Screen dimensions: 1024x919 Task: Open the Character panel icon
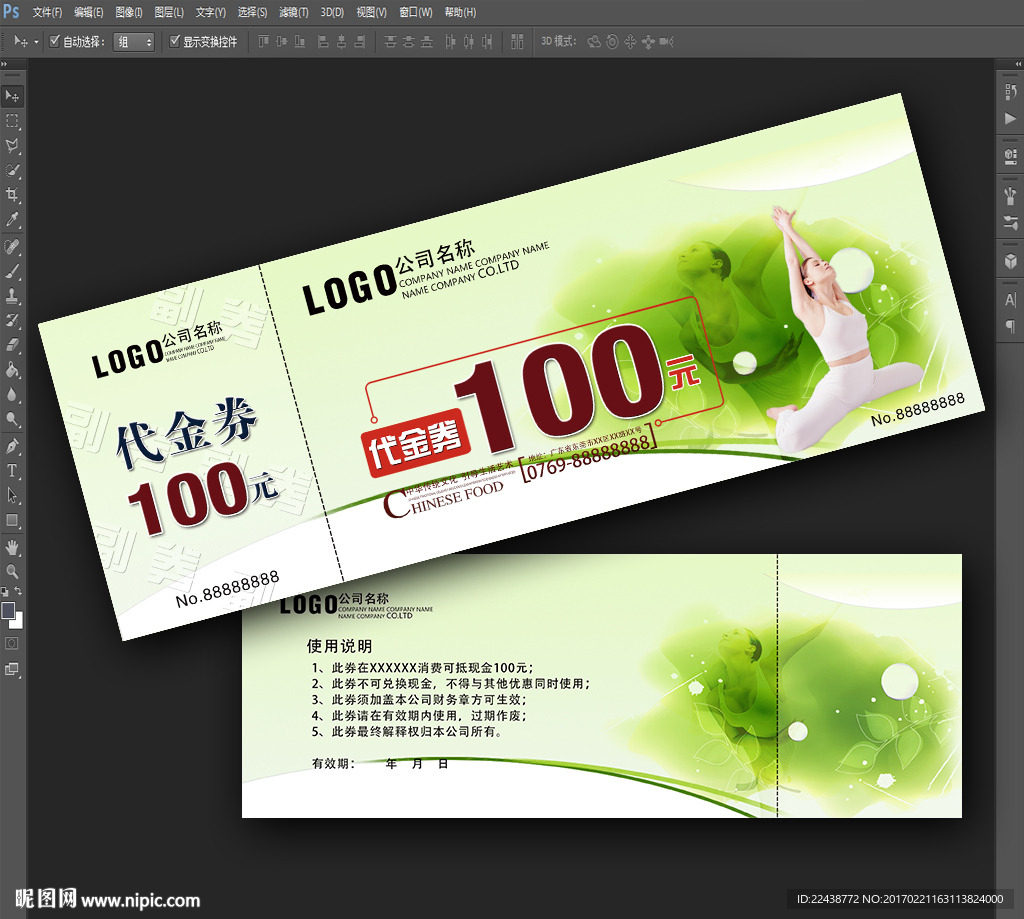[x=1010, y=300]
